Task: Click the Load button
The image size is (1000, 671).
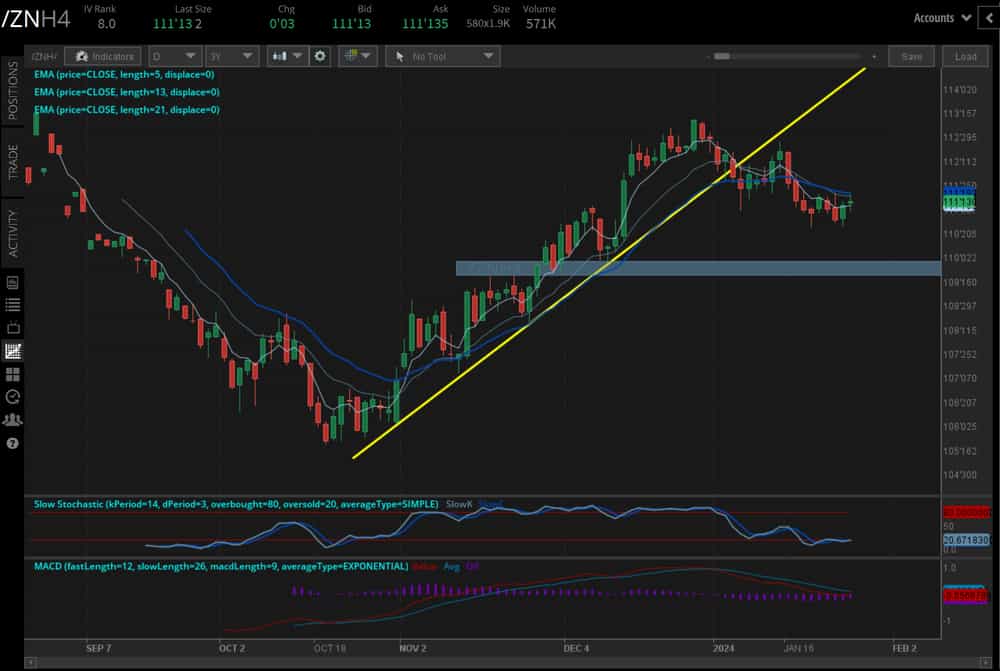Action: (x=965, y=56)
